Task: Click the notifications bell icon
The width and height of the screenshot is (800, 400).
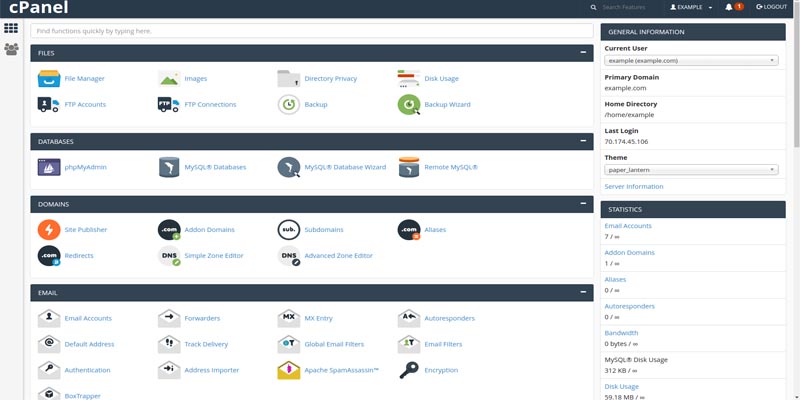Action: coord(729,7)
